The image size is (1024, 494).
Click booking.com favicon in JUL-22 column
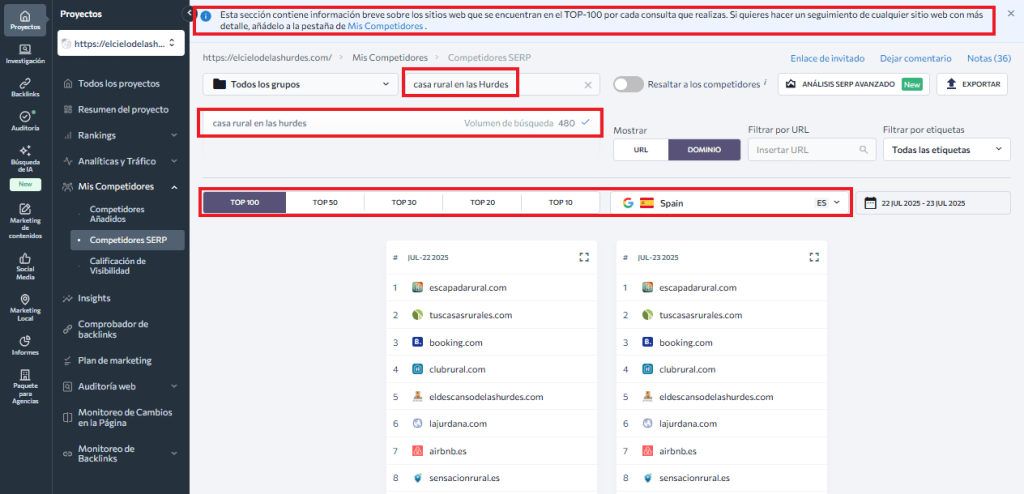click(418, 342)
